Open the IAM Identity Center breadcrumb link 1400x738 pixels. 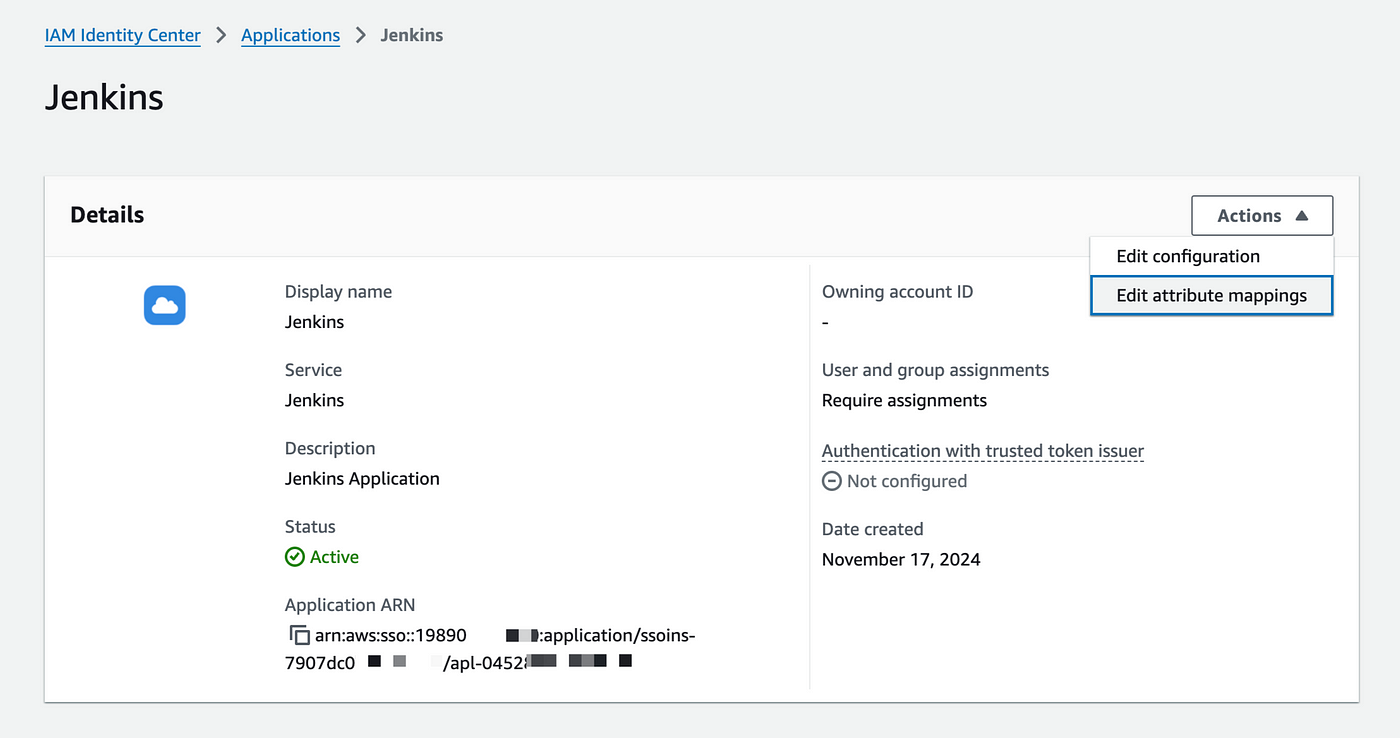click(x=123, y=35)
